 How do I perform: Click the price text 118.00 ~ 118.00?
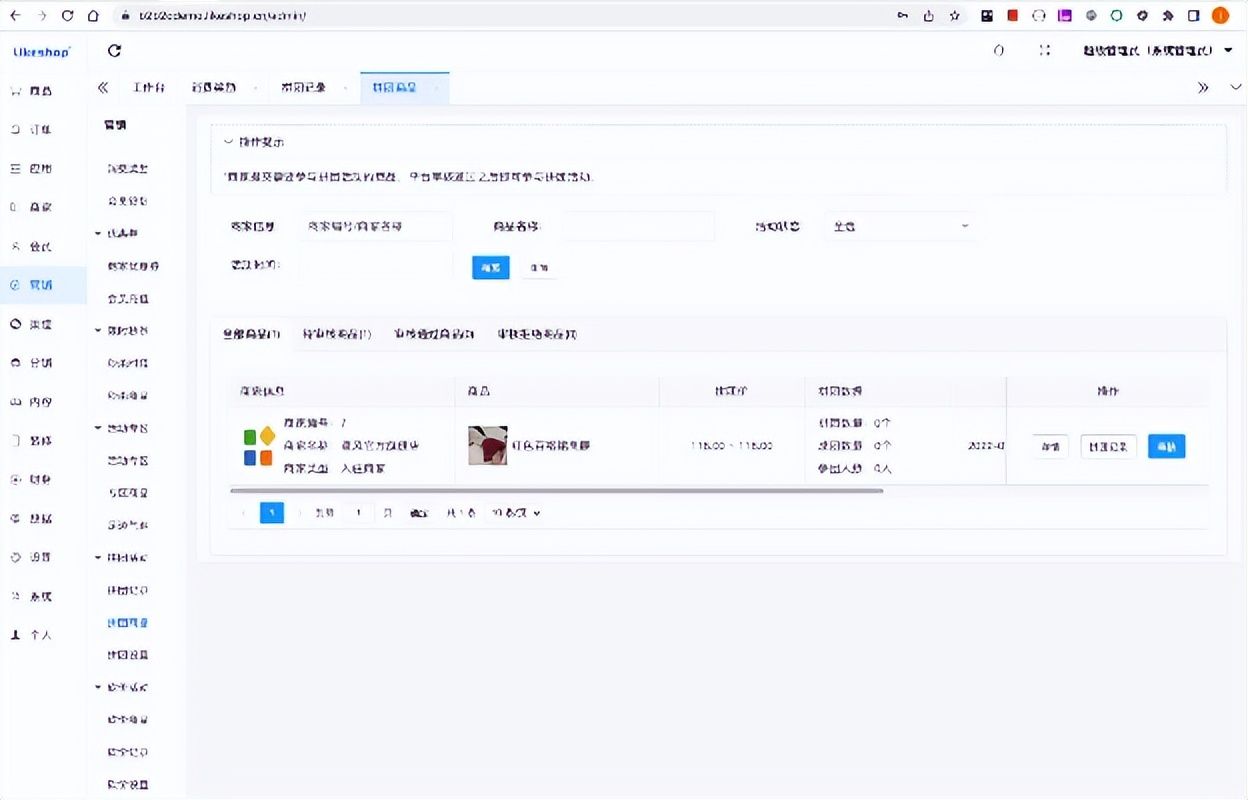(x=731, y=445)
